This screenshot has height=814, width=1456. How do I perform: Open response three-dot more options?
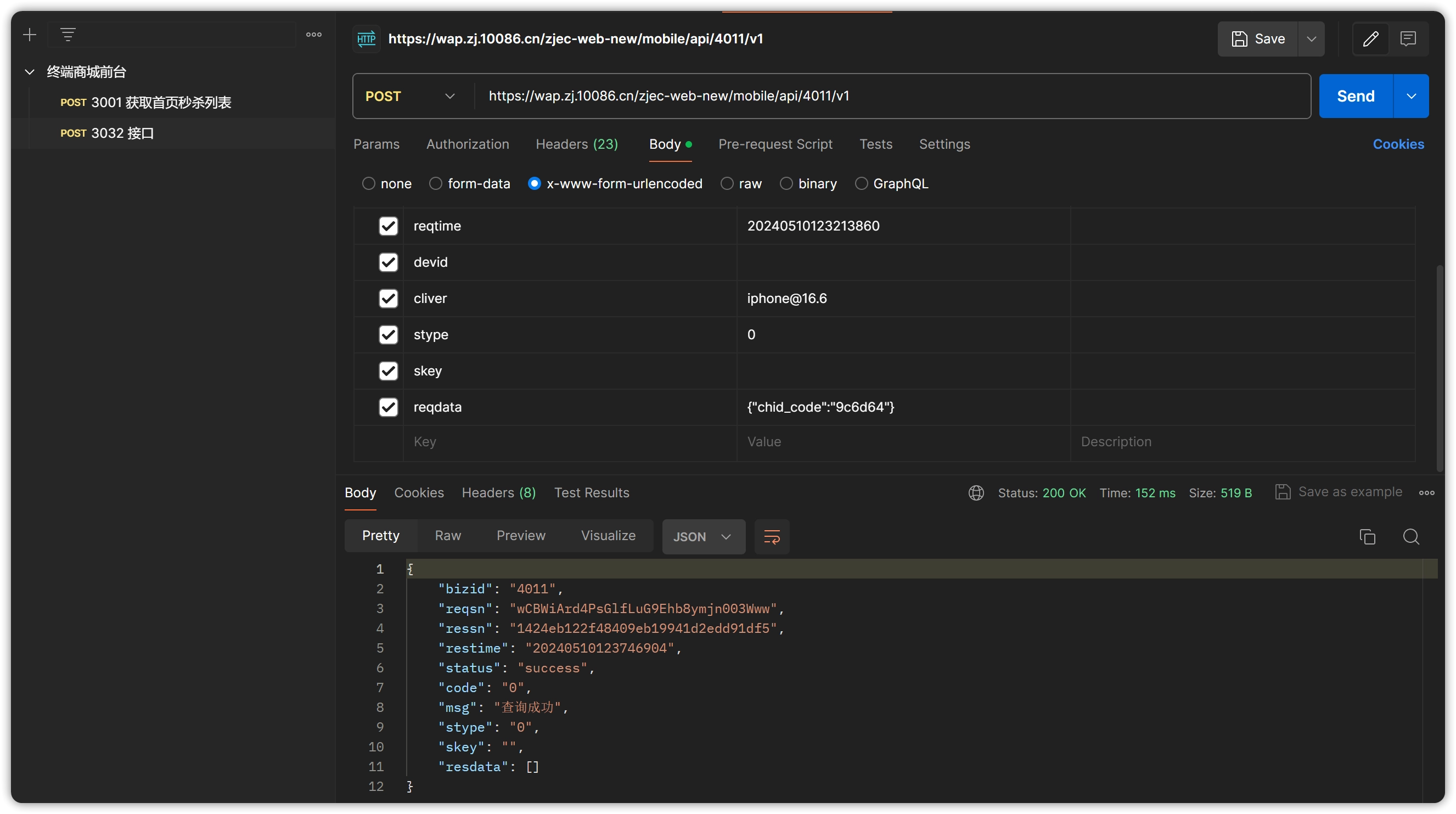click(1426, 493)
